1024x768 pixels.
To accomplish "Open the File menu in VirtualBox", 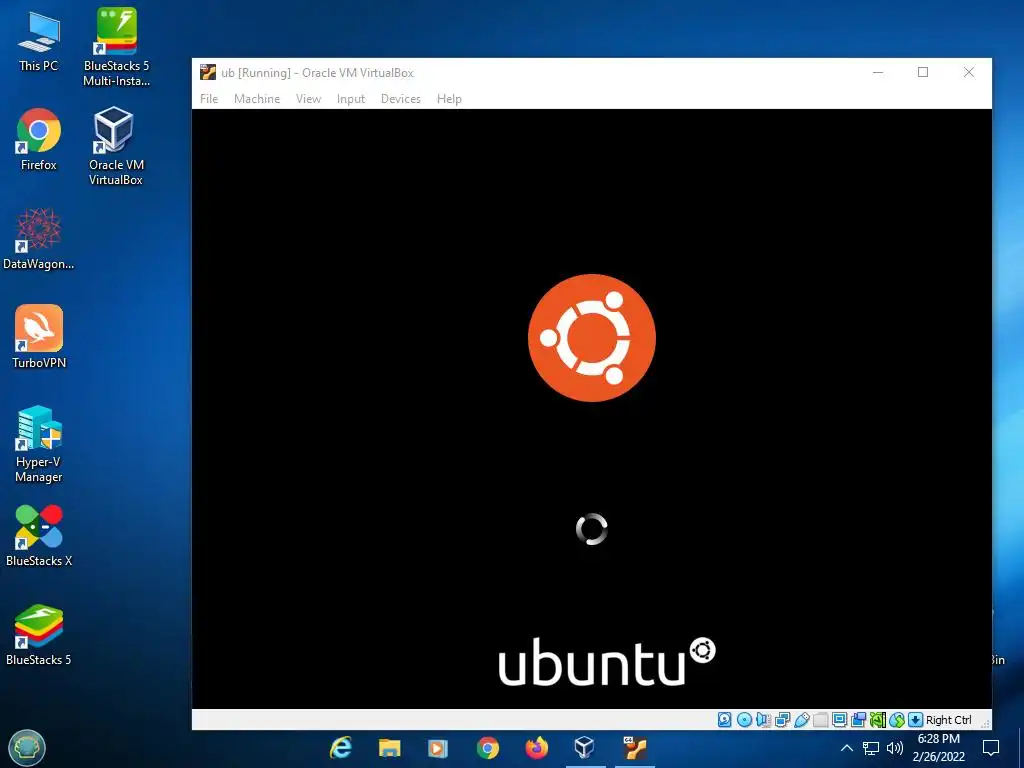I will click(x=209, y=99).
